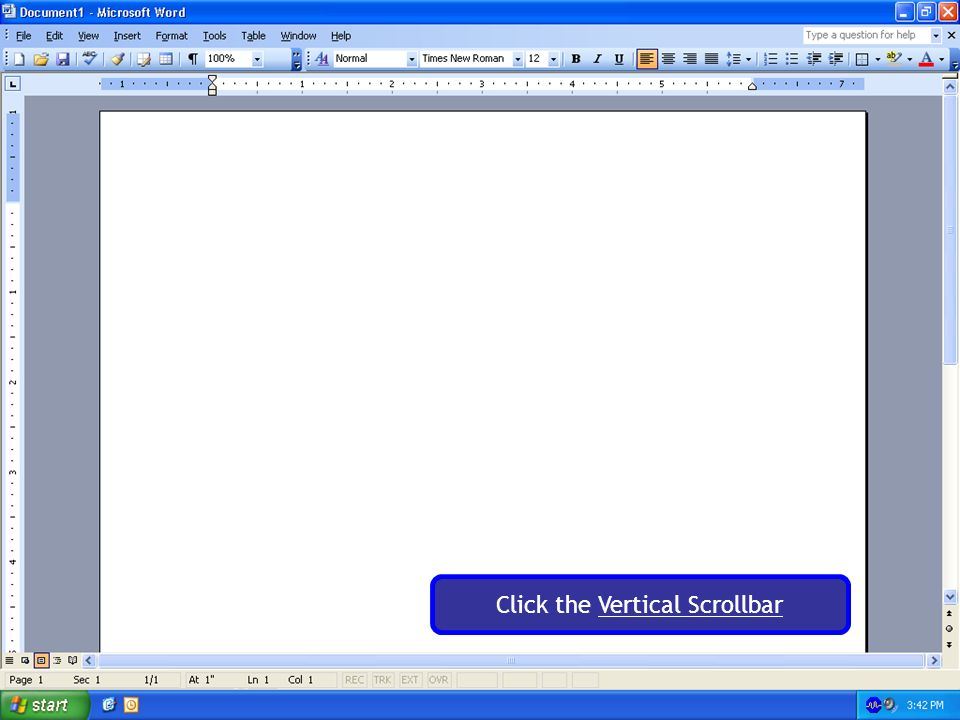Image resolution: width=960 pixels, height=720 pixels.
Task: Toggle italic formatting
Action: coord(597,59)
